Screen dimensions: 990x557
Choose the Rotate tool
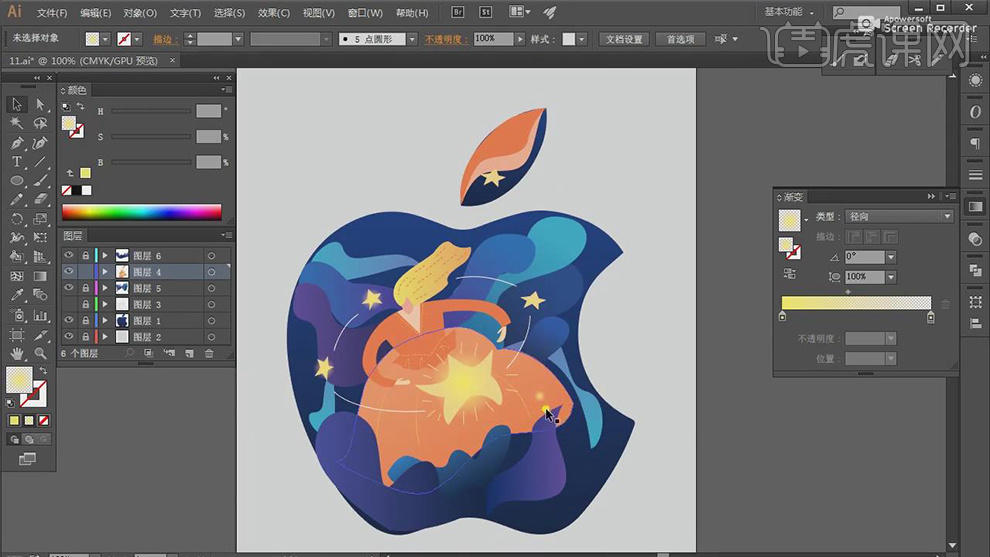pos(16,219)
